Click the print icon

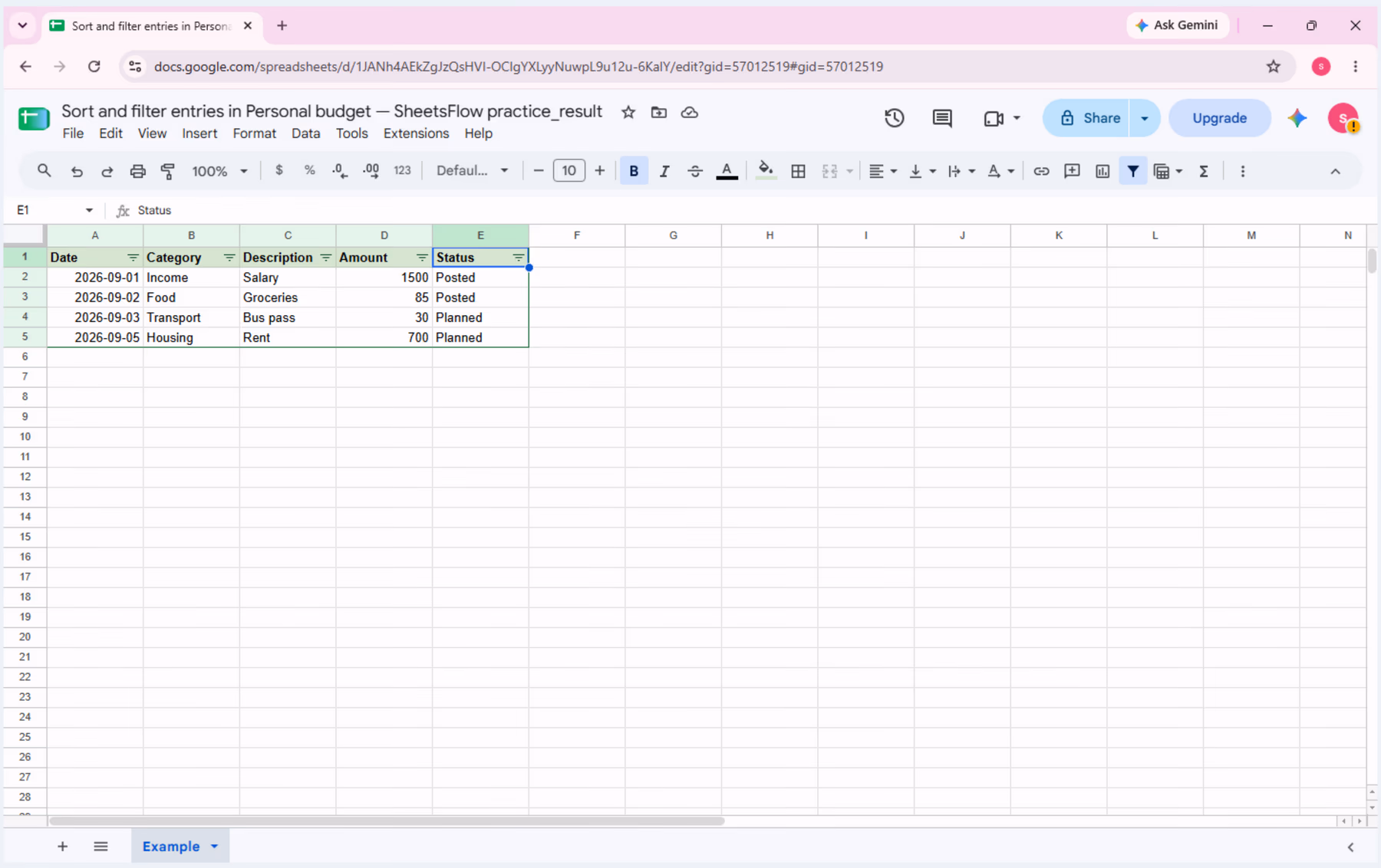tap(137, 171)
